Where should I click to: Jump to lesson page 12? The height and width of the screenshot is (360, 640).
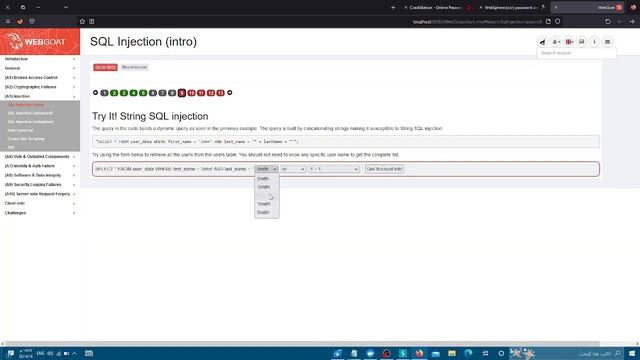[211, 93]
